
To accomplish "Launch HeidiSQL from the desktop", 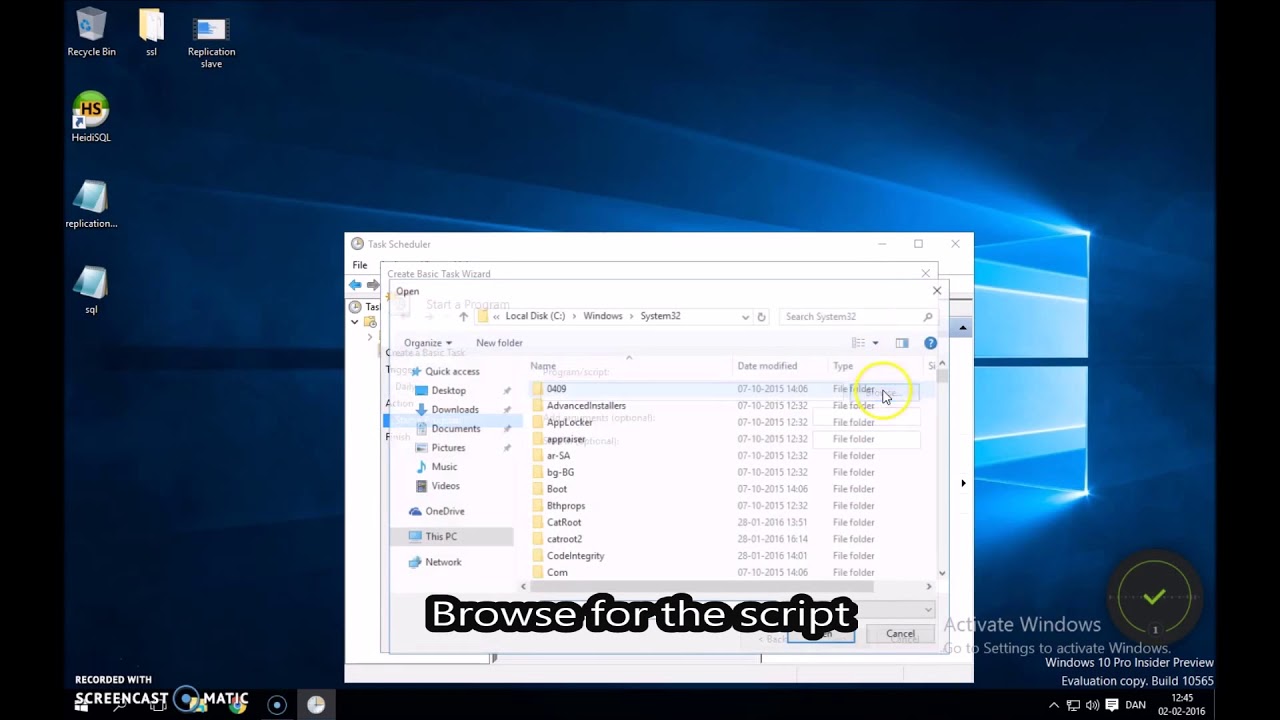I will click(x=91, y=118).
